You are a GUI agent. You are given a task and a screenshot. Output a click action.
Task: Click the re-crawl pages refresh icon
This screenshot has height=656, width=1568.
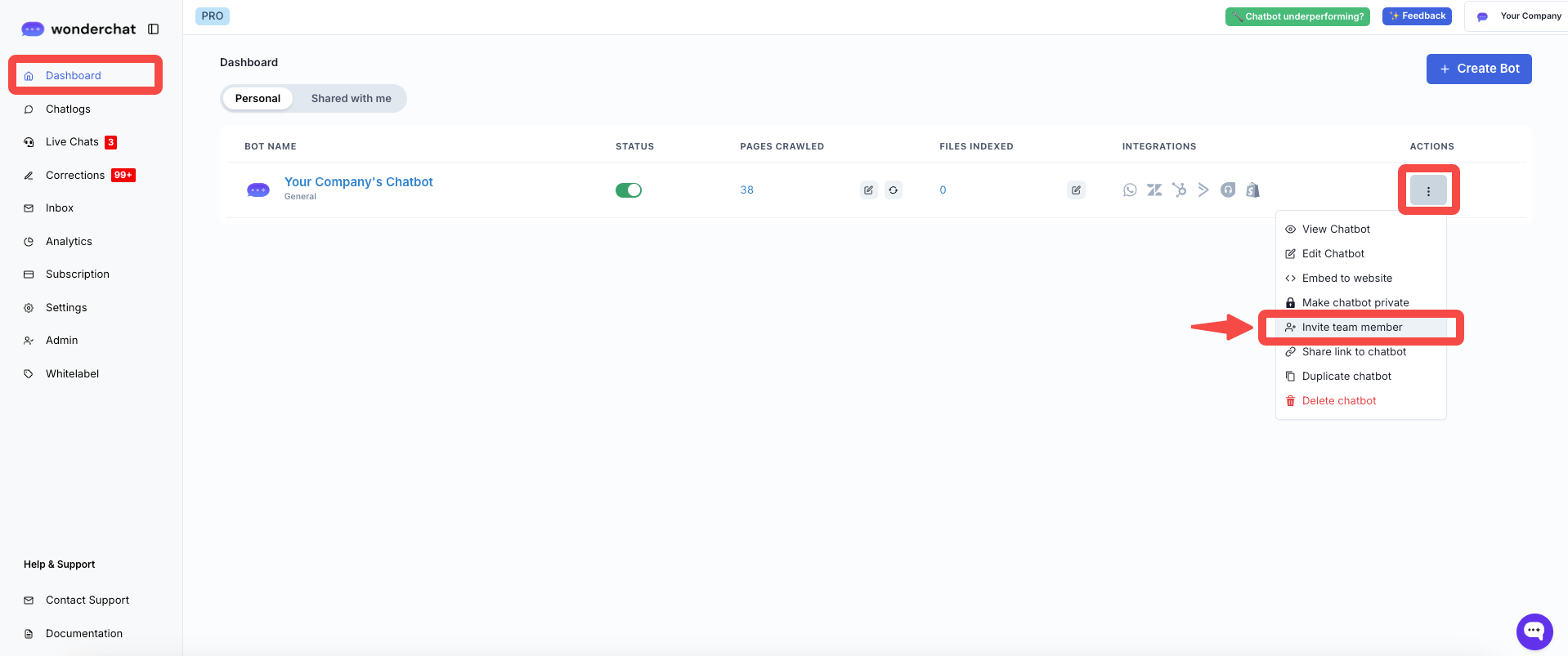pos(893,190)
